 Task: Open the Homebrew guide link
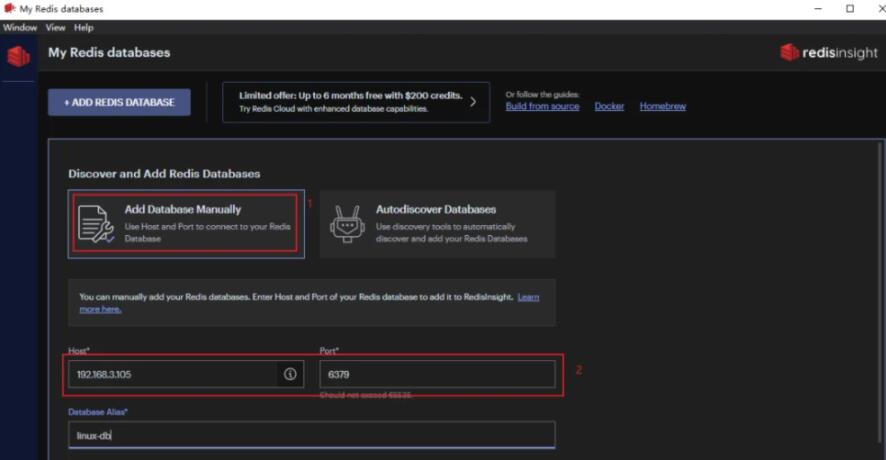663,106
